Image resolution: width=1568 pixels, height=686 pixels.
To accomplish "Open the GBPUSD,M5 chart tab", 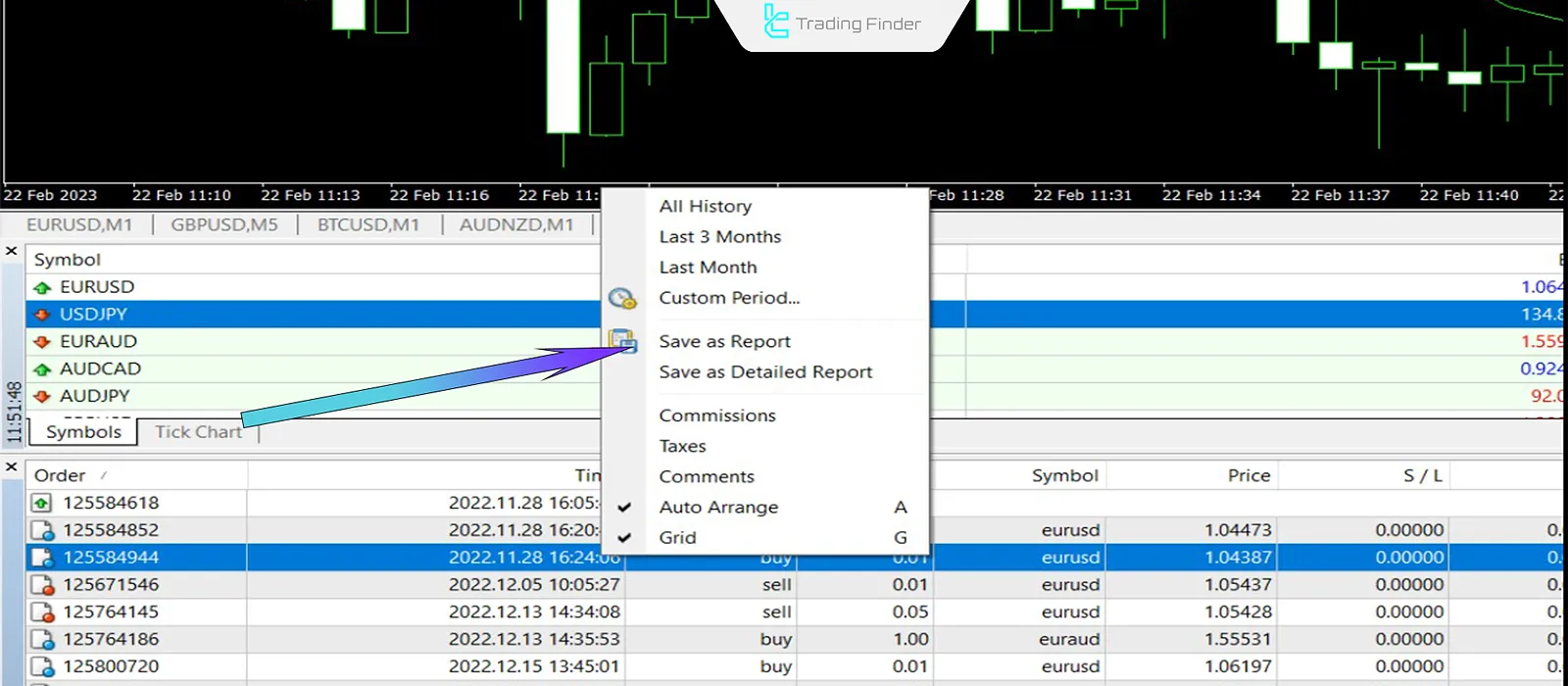I will click(224, 225).
